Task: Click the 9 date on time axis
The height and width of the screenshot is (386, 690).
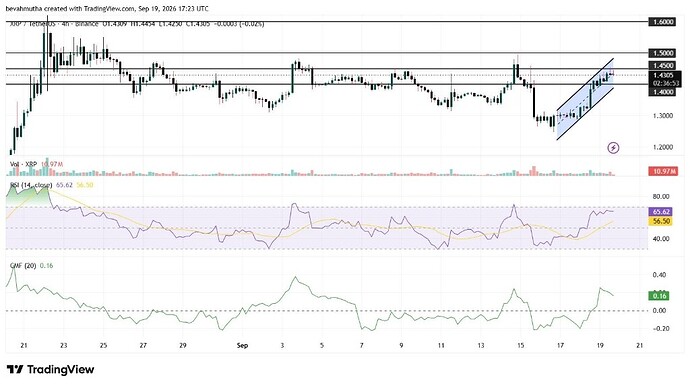Action: coord(401,346)
